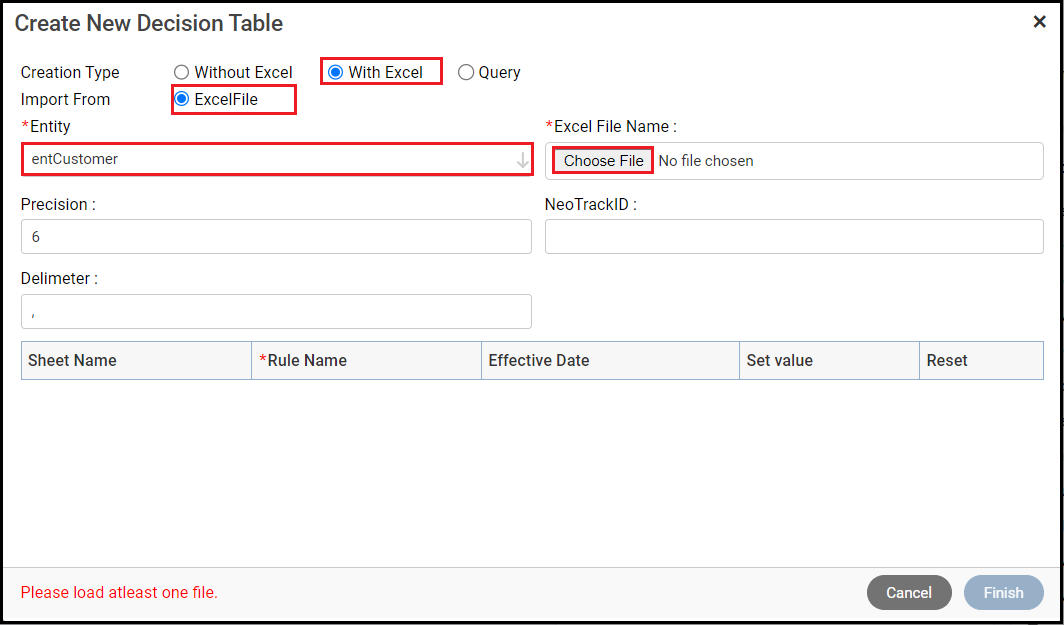Choose the Query creation type option
The image size is (1064, 625).
(x=466, y=72)
